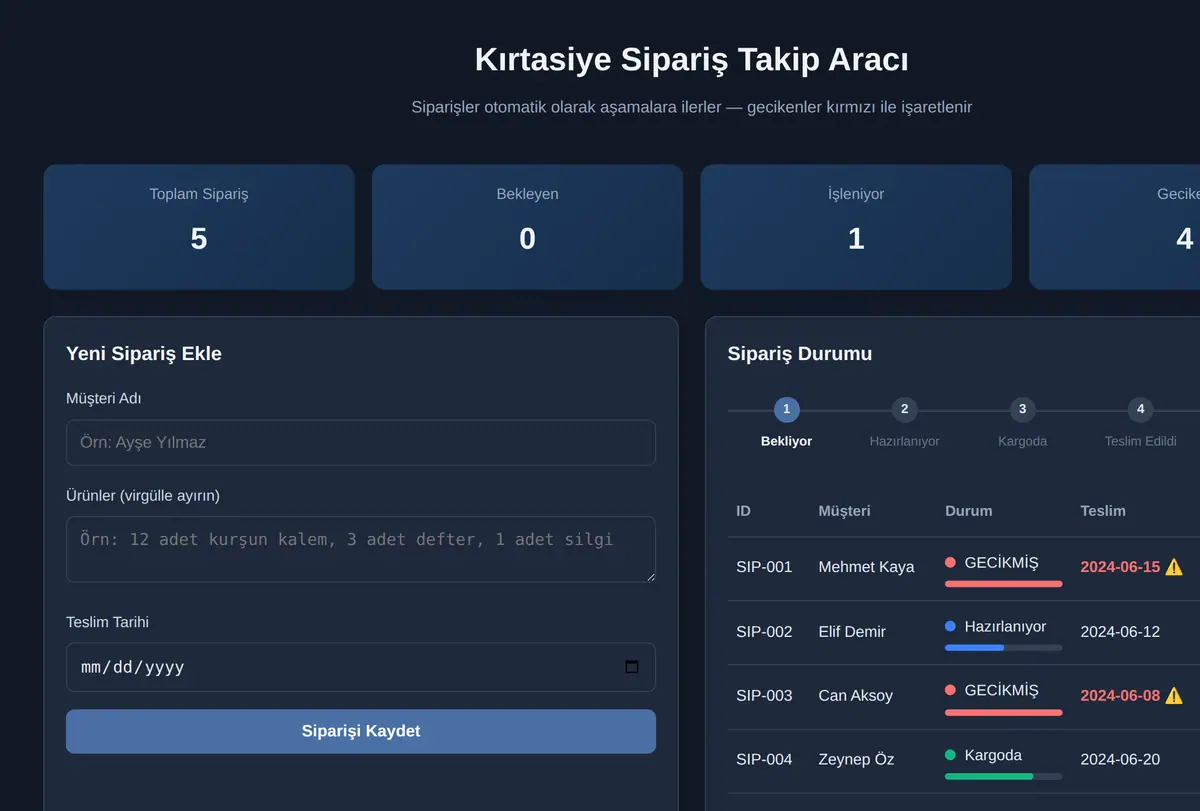
Task: Click the Teslim column header
Action: pos(1103,511)
